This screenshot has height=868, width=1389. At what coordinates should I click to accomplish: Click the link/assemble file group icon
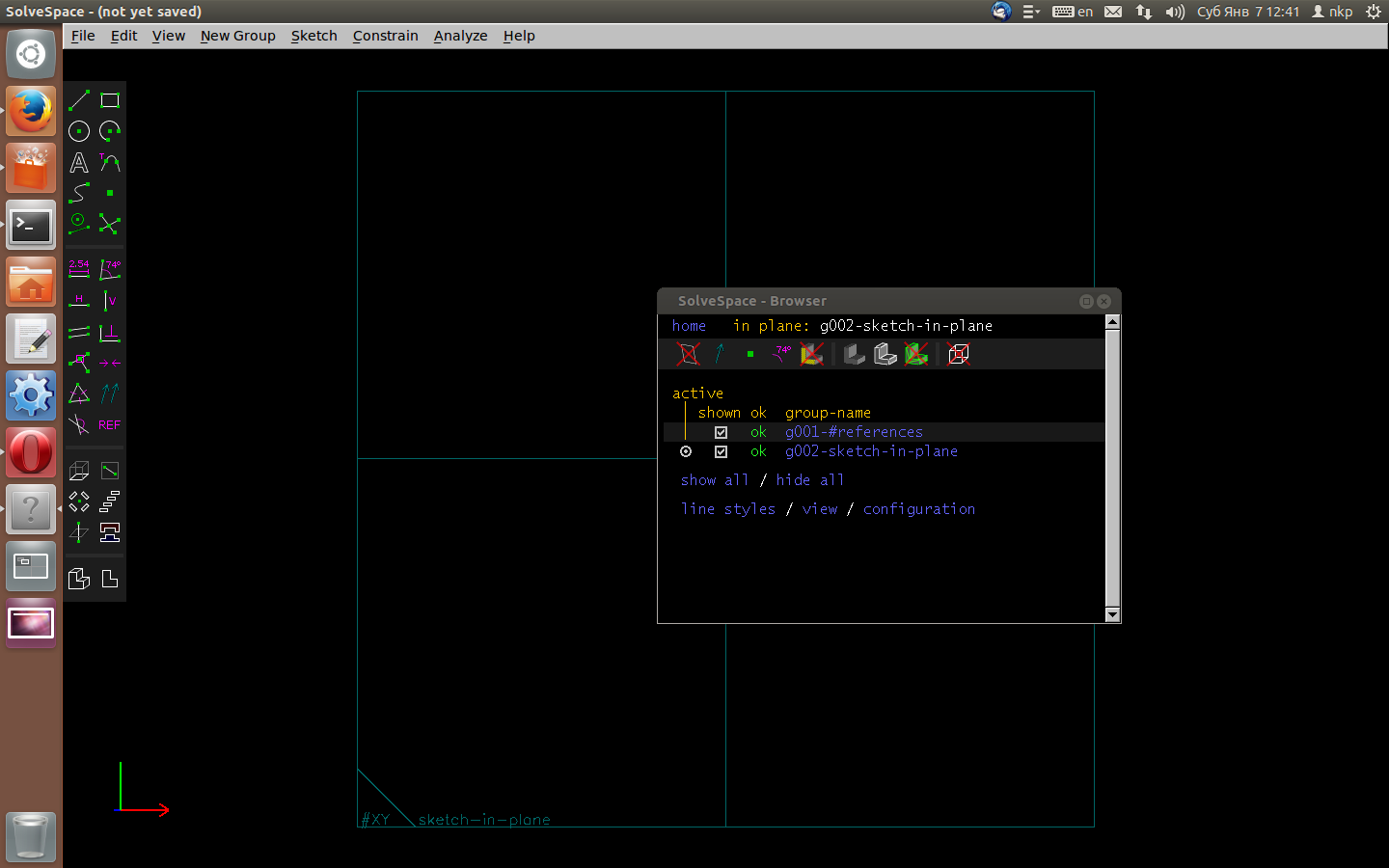[x=110, y=532]
